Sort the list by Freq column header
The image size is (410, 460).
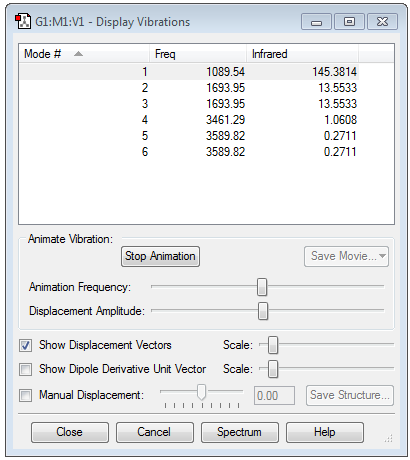[x=198, y=54]
